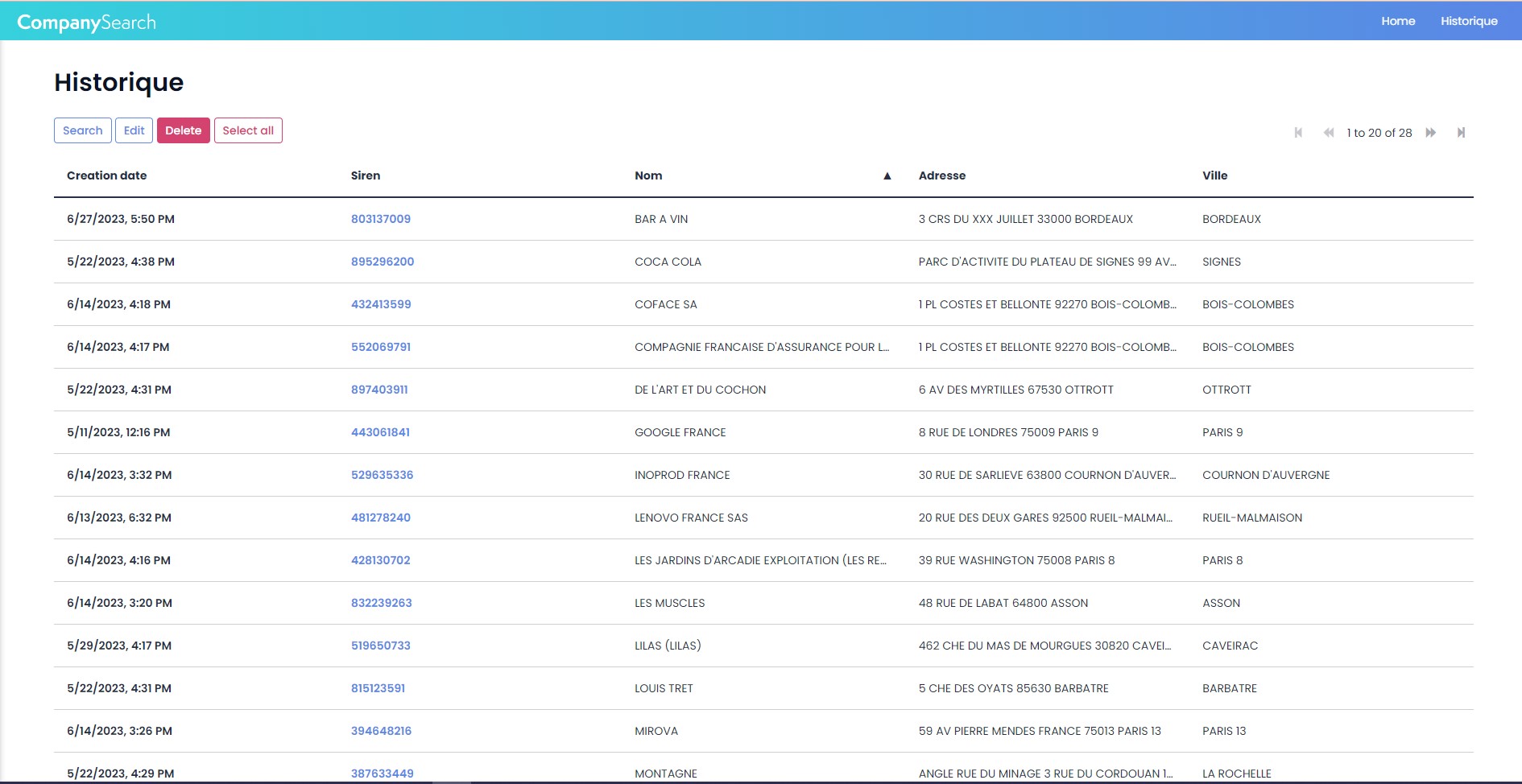Screen dimensions: 1522x784
Task: Sort by Adresse column header
Action: (x=941, y=175)
